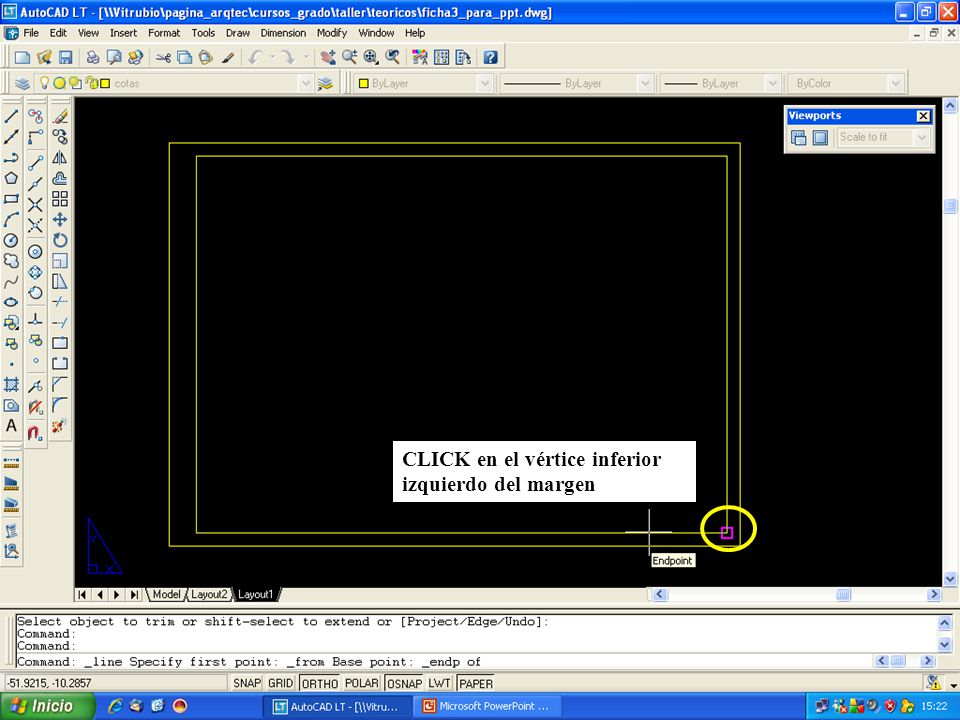Close the Viewports floating toolbar

click(923, 116)
